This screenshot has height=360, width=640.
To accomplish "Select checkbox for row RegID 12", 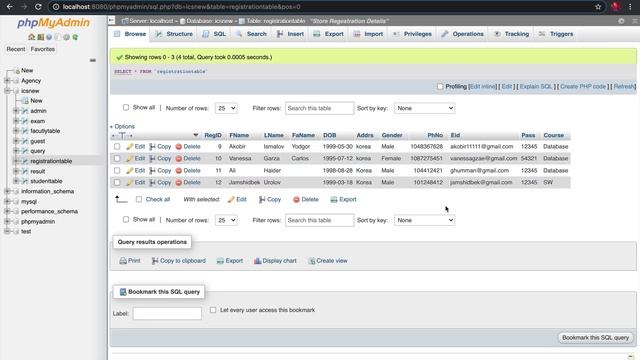I will pos(117,182).
